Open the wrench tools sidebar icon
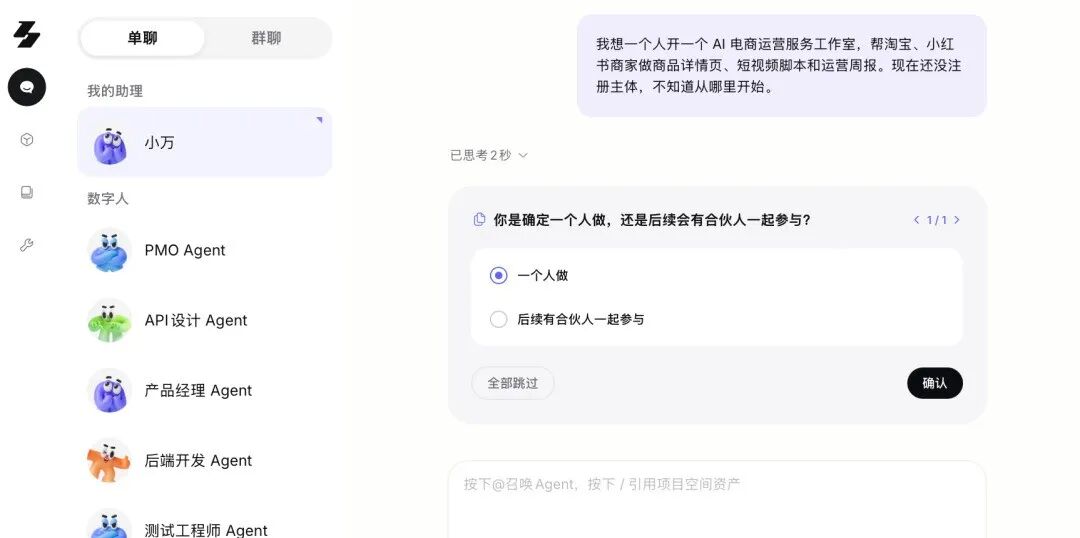Screen dimensions: 1080x538 27,245
